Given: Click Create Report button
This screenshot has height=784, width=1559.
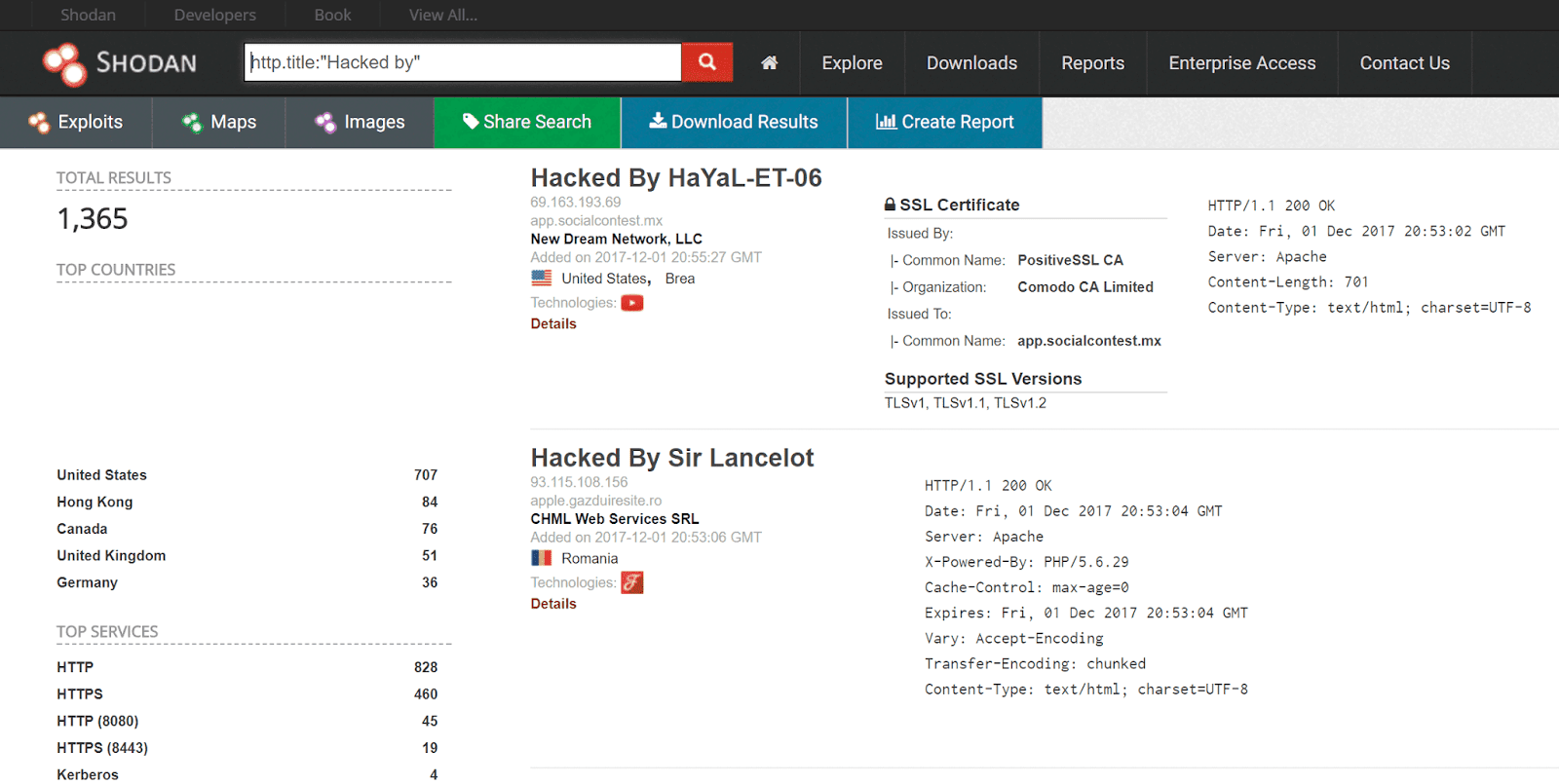Looking at the screenshot, I should [945, 122].
